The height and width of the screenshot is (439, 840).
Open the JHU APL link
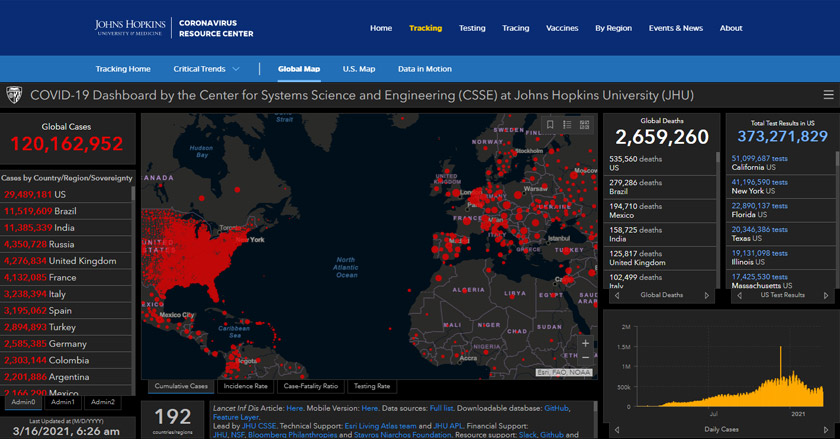[x=448, y=426]
